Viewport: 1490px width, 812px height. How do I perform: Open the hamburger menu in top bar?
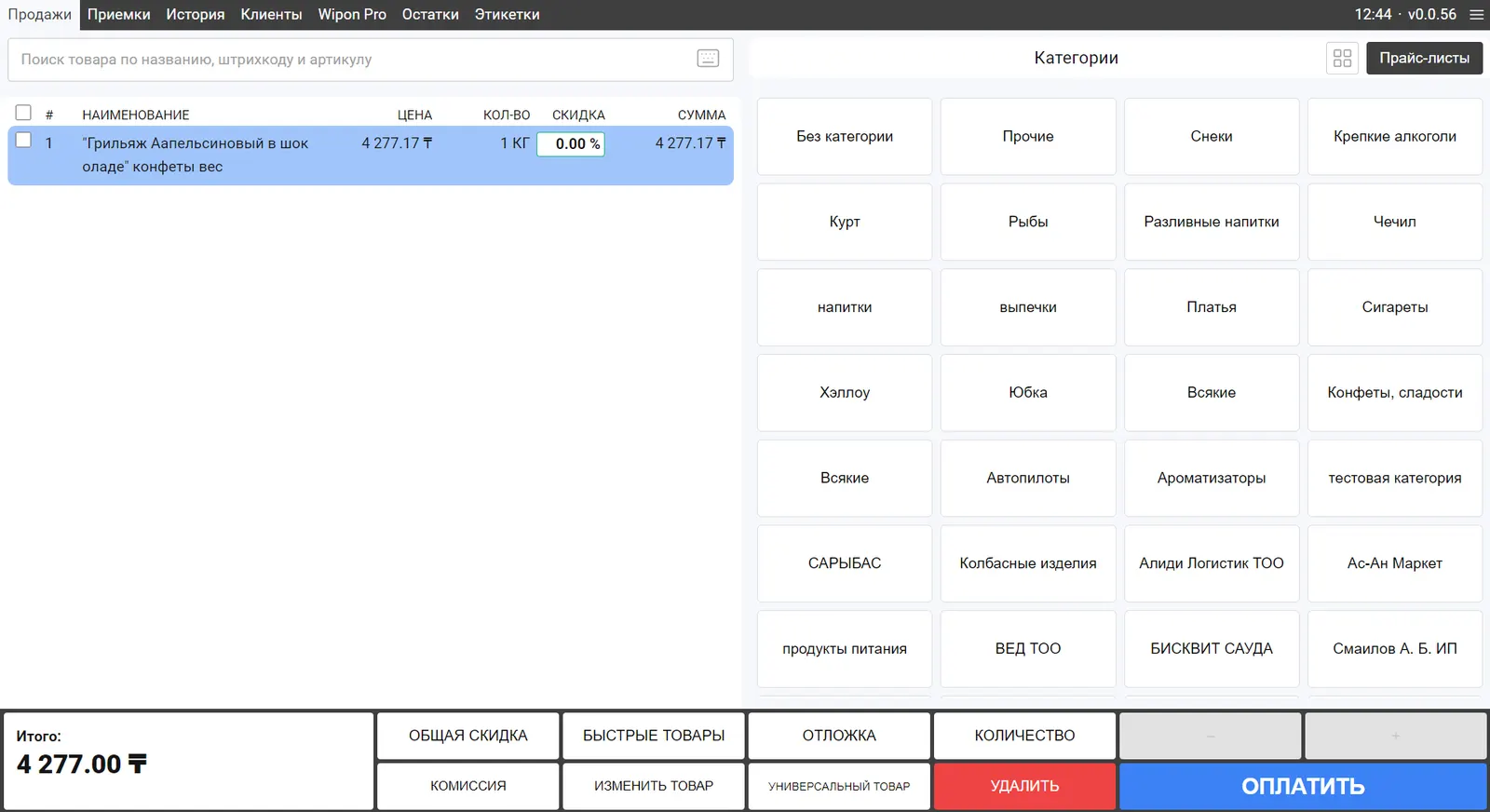(x=1476, y=15)
